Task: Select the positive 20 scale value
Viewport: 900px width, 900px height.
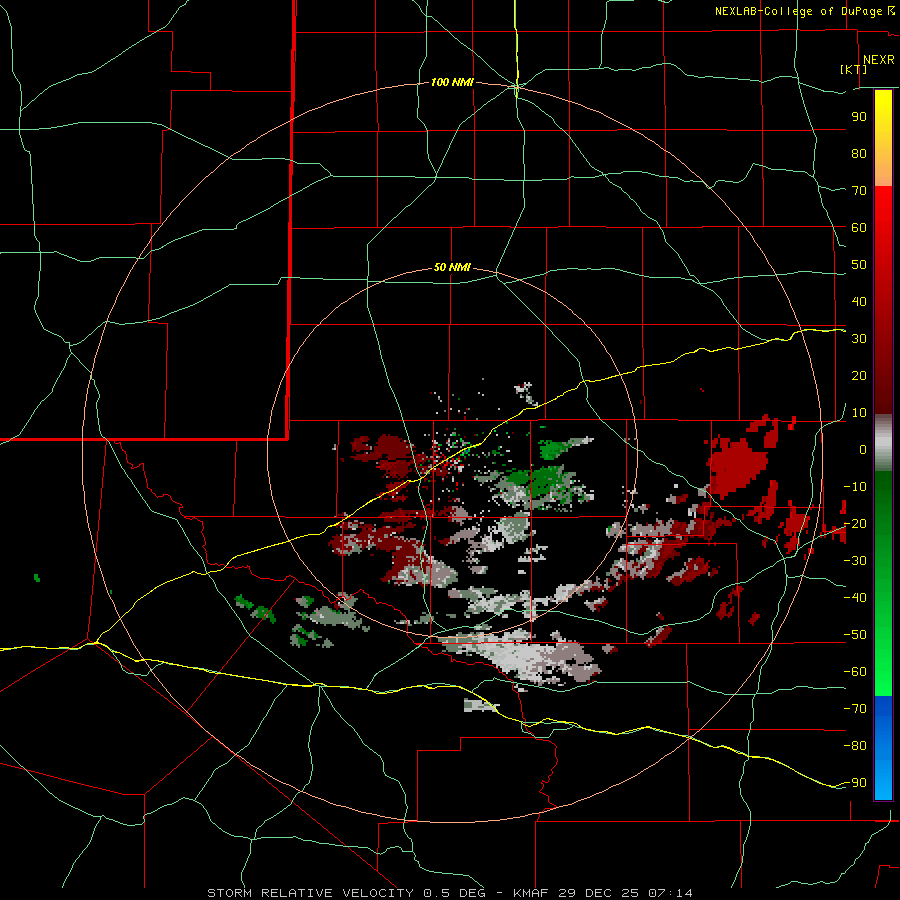Action: click(859, 375)
